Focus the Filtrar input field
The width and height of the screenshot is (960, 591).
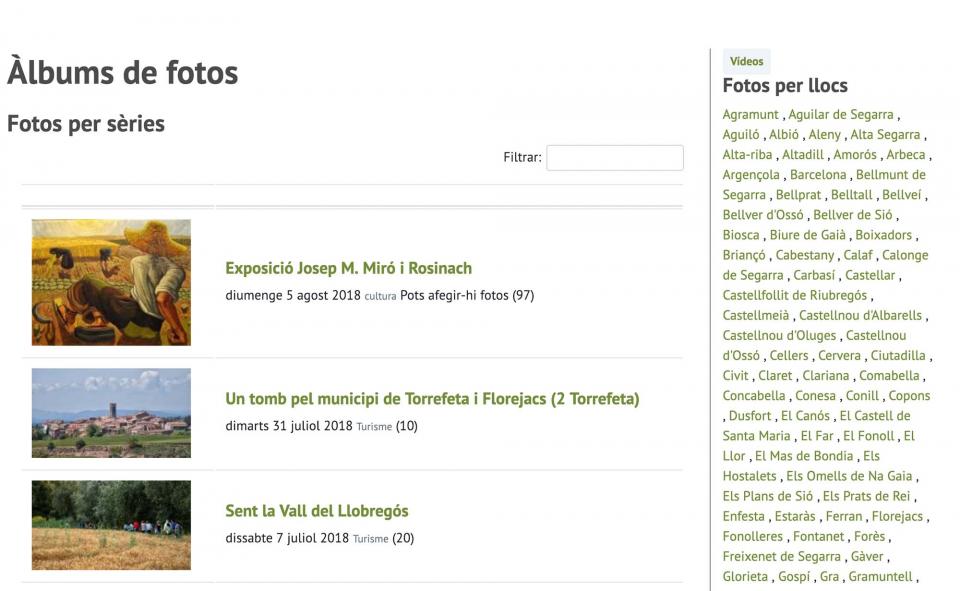615,157
